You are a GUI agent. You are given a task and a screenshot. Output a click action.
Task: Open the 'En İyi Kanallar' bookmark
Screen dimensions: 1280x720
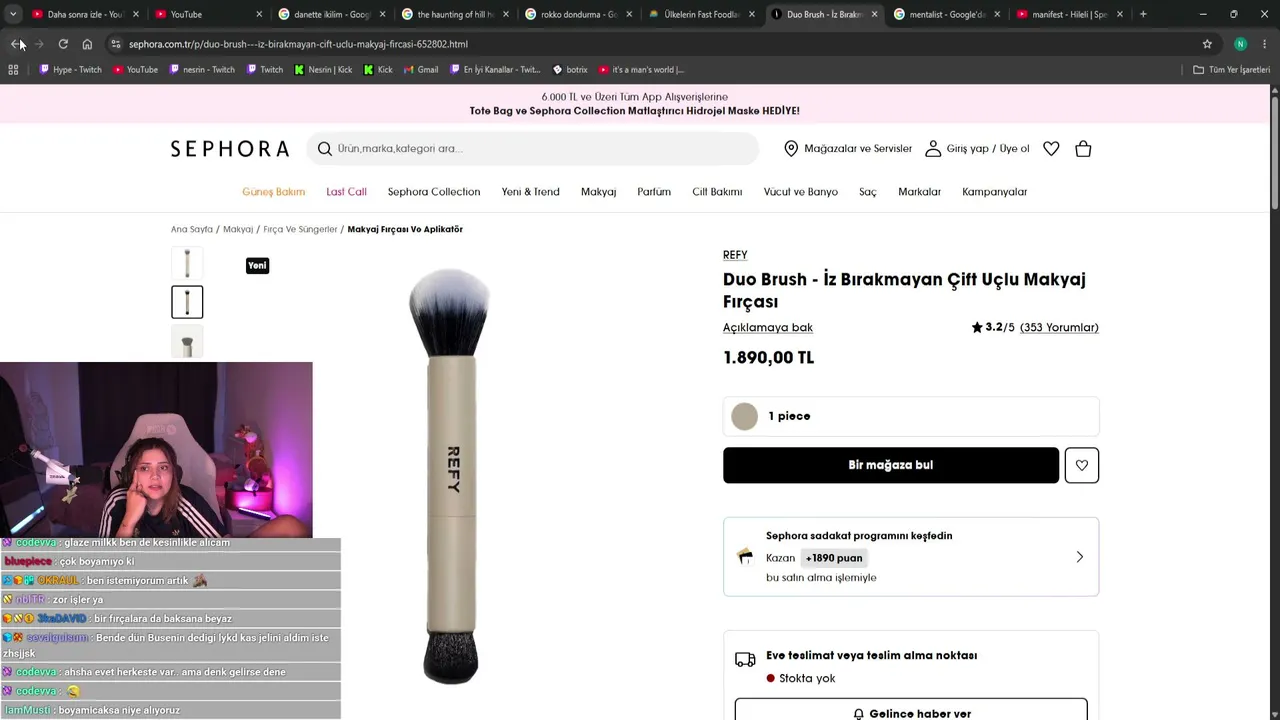coord(495,70)
